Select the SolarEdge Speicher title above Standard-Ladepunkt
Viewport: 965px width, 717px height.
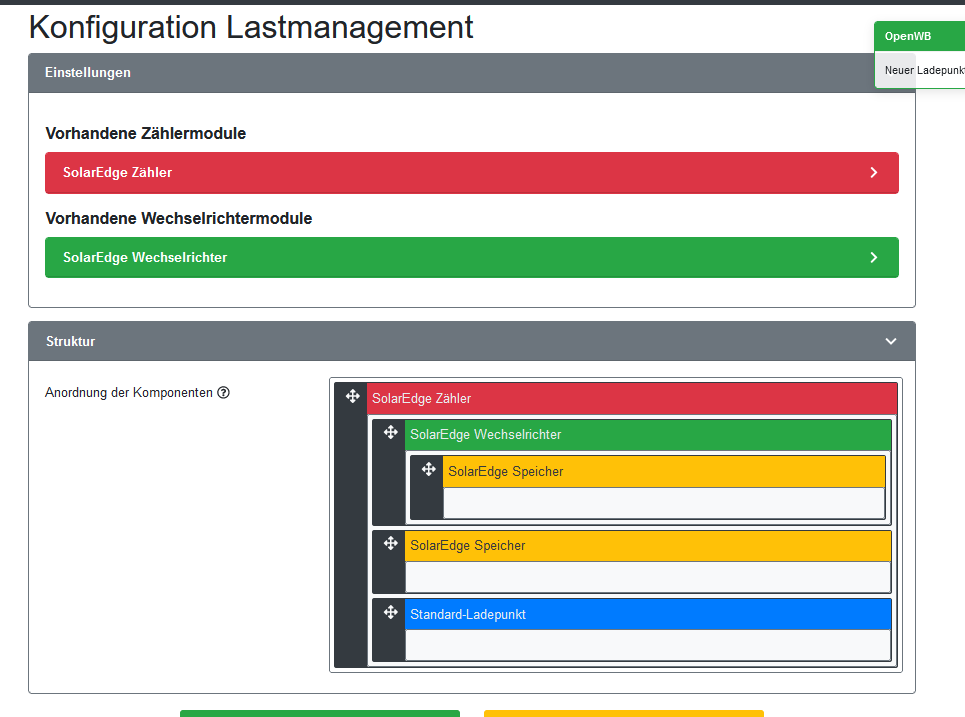(x=647, y=546)
